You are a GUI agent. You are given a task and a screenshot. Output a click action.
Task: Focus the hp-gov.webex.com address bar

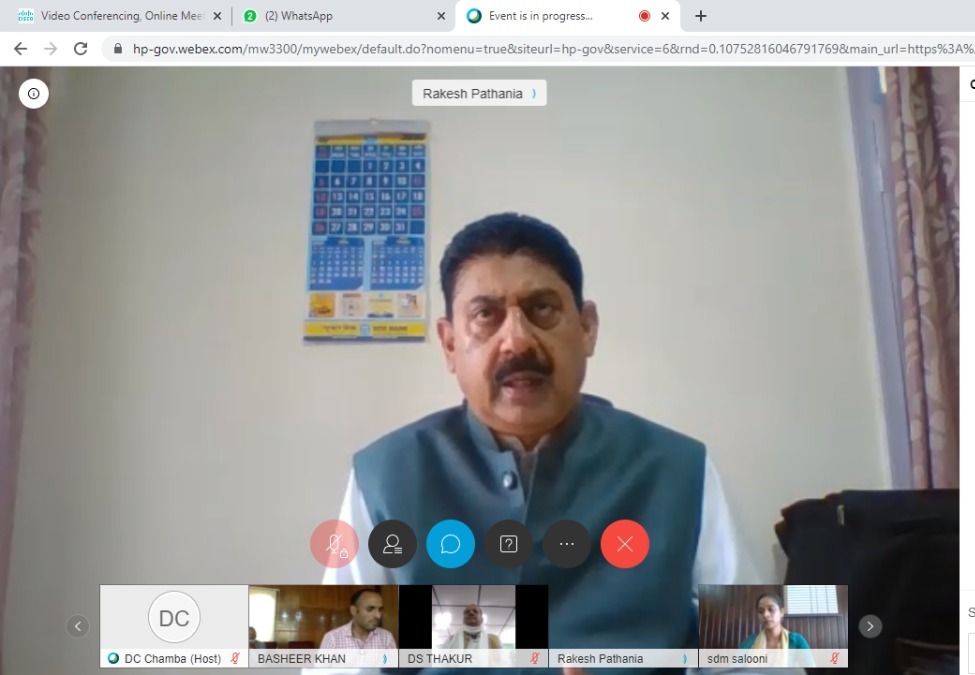pyautogui.click(x=538, y=48)
